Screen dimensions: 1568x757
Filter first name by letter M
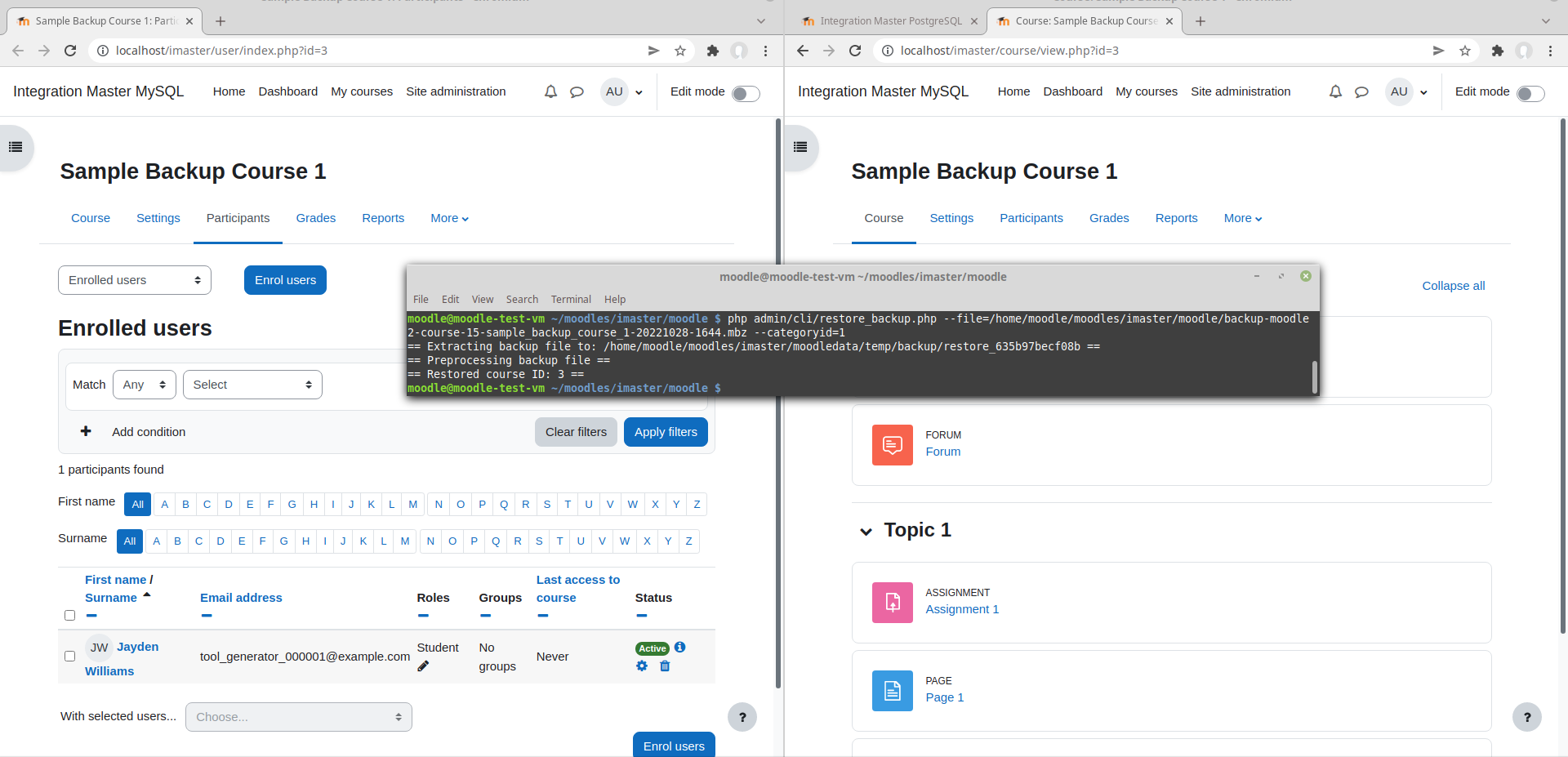pos(413,505)
